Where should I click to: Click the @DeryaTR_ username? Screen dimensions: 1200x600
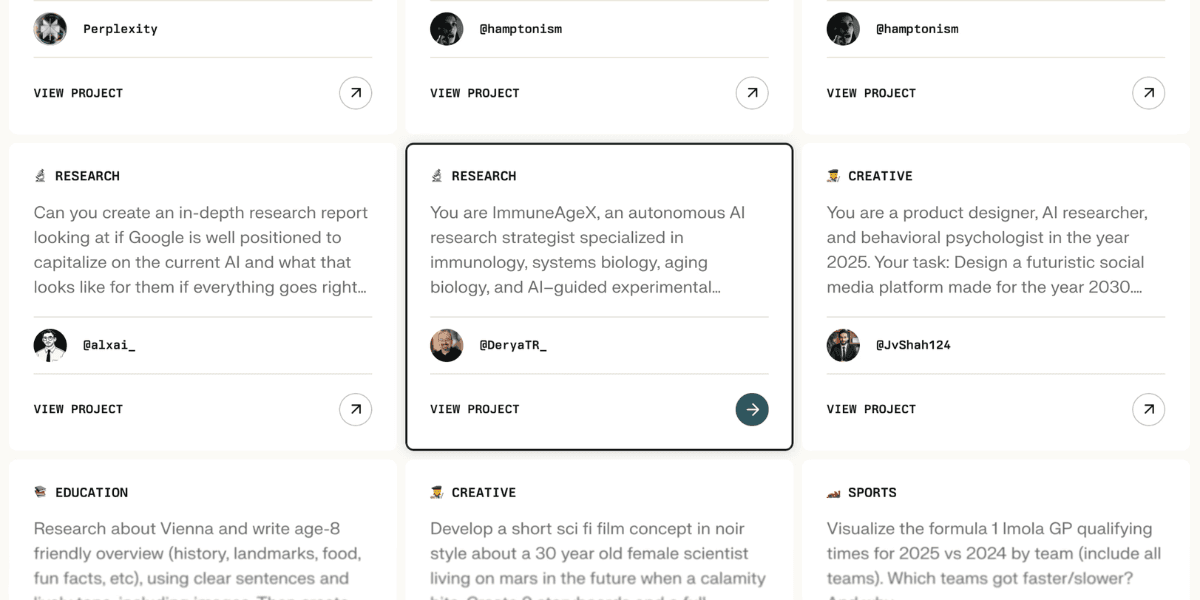coord(513,345)
